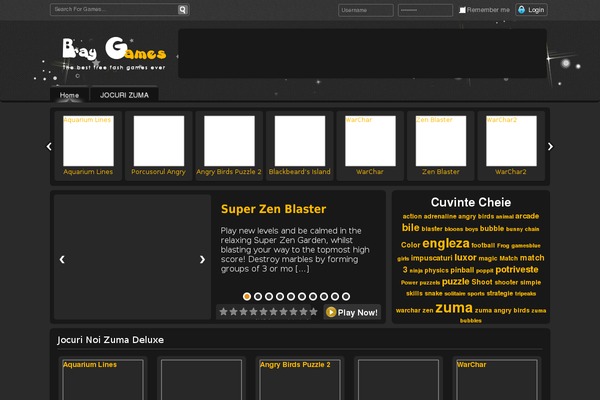Open the potriveste keyword tag
This screenshot has width=600, height=400.
tap(517, 269)
